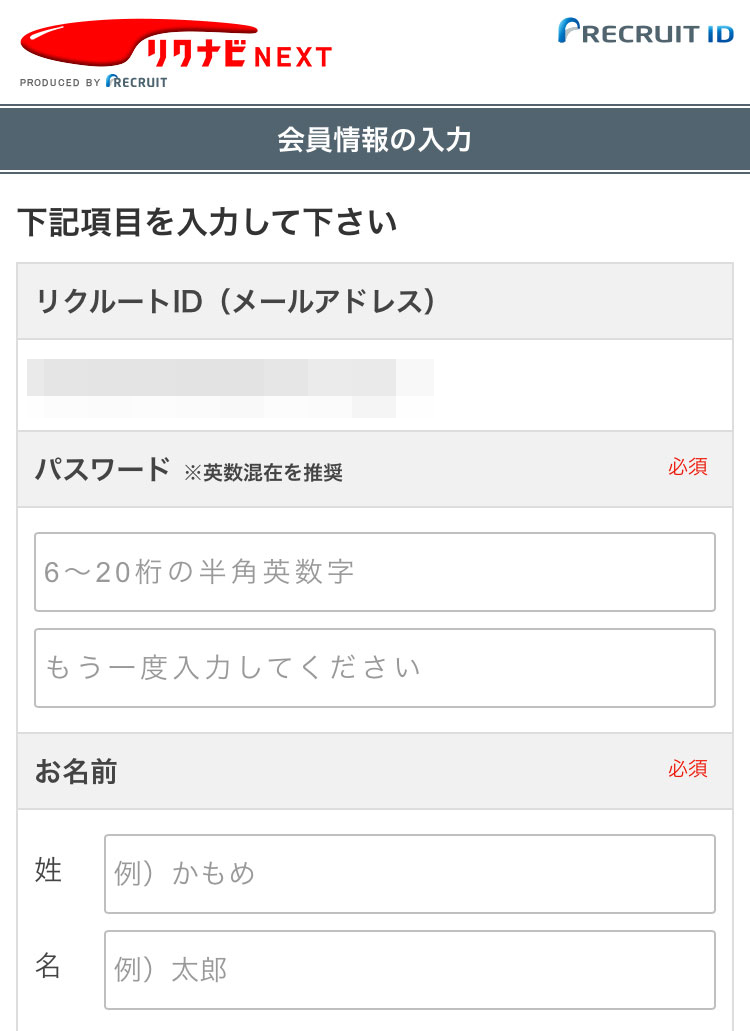Click the blurred email address text

click(230, 388)
